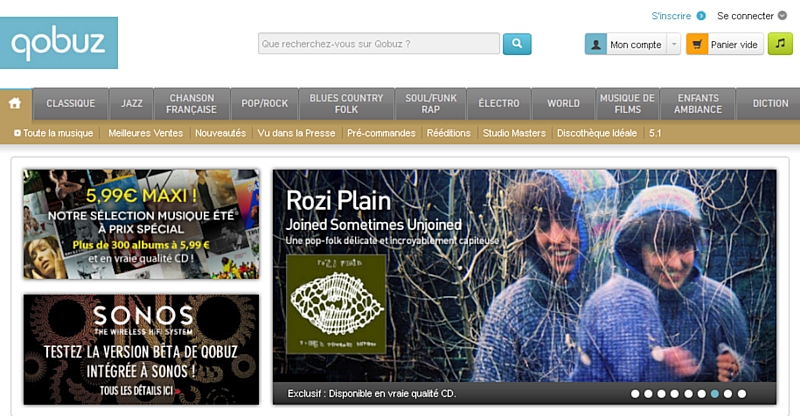Open Mon compte account button
The height and width of the screenshot is (416, 800).
[633, 44]
